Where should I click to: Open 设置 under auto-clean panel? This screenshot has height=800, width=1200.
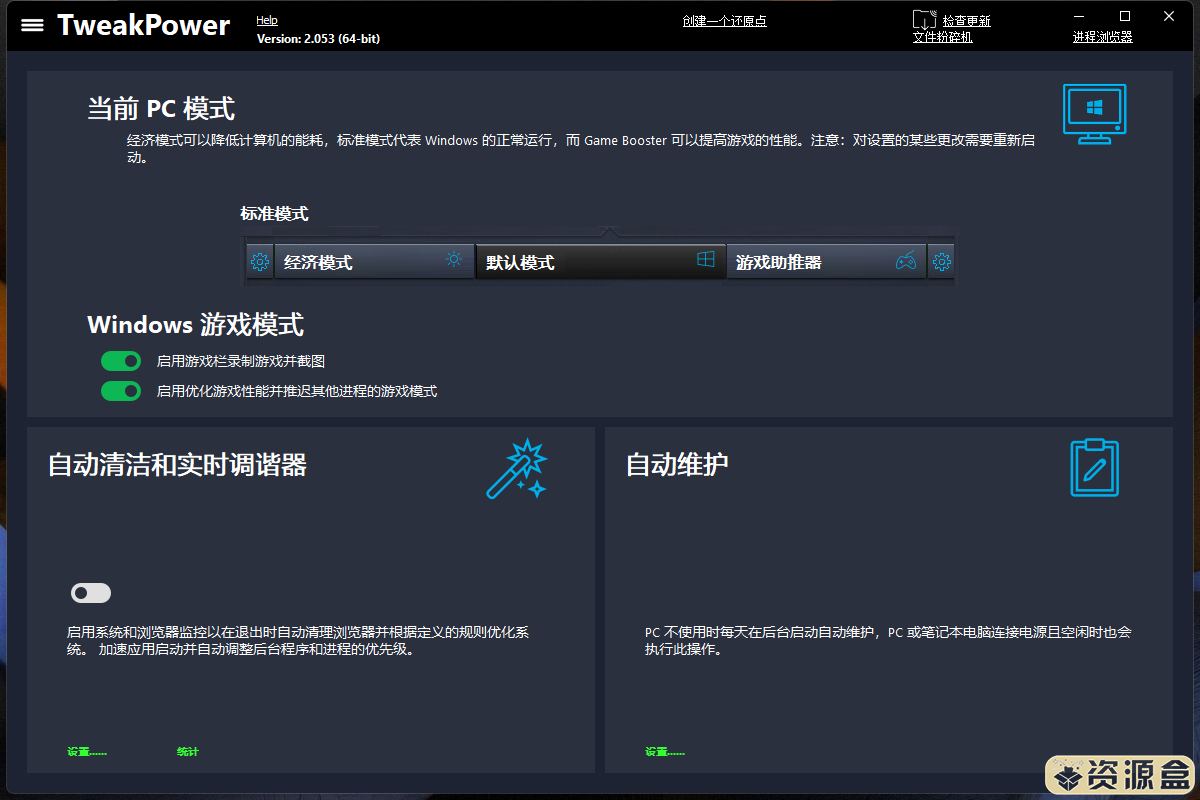[87, 752]
